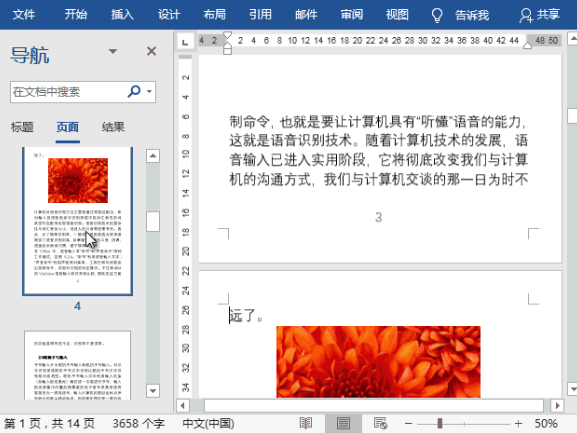This screenshot has height=433, width=577.
Task: Switch to Web Layout view icon
Action: click(x=380, y=424)
